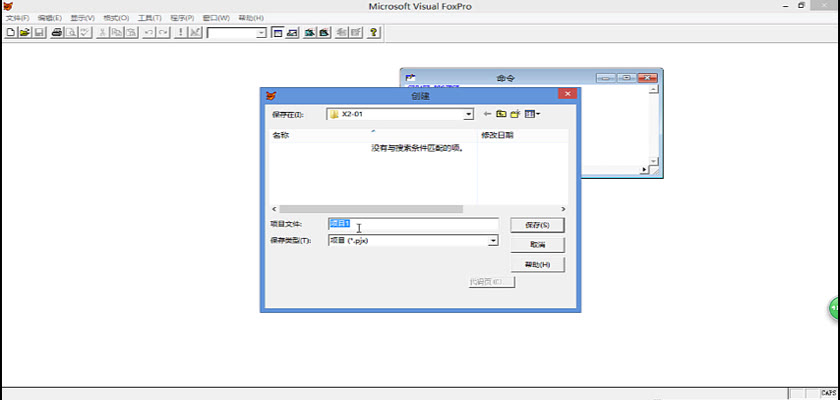Click the Back arrow icon in 创建 dialog
This screenshot has width=840, height=400.
click(487, 114)
